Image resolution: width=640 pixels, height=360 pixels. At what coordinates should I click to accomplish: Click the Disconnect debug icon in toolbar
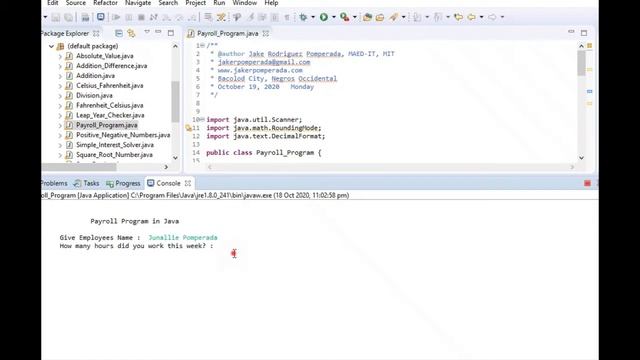[153, 17]
